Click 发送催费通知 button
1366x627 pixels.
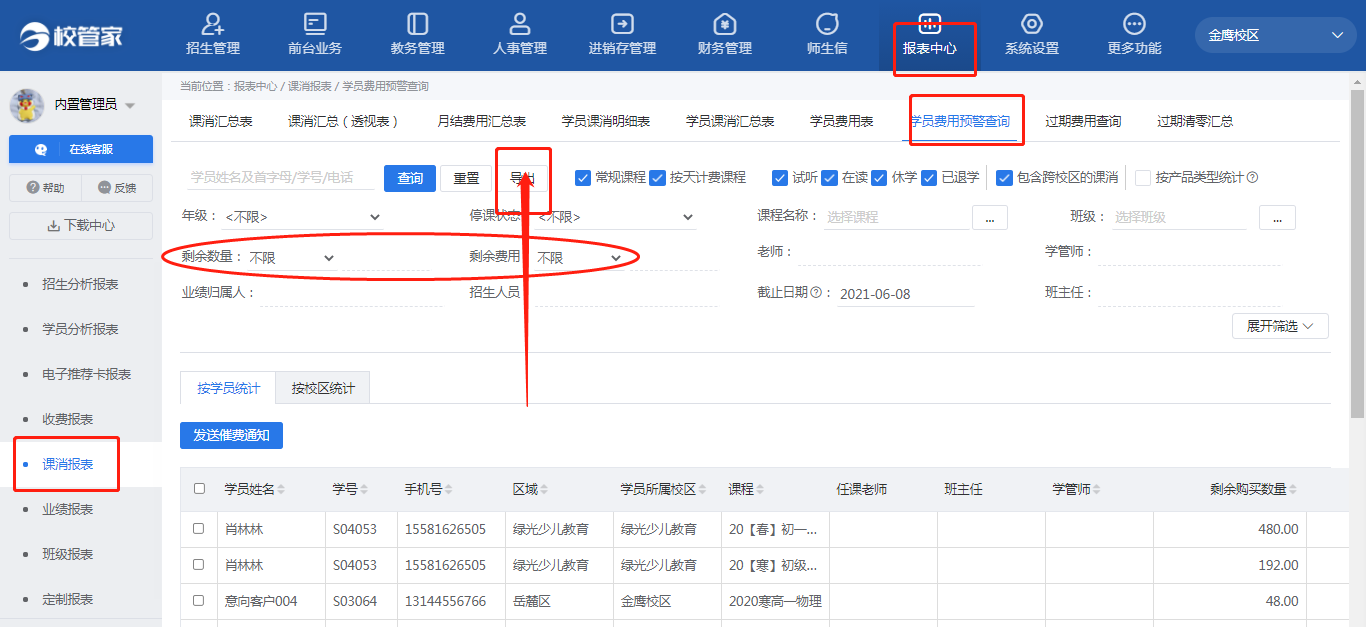point(231,435)
